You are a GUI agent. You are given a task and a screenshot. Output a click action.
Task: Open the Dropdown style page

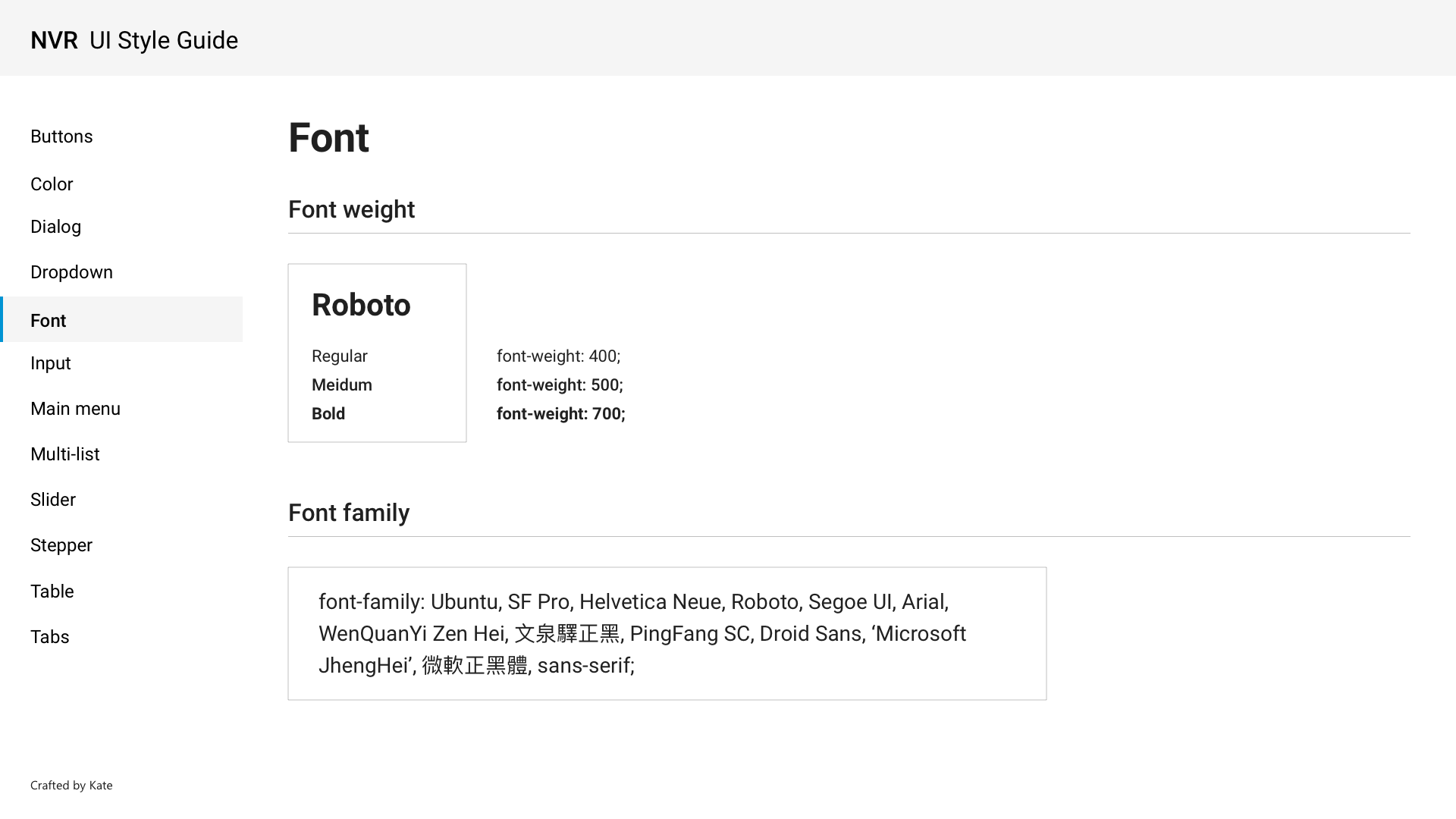tap(71, 272)
